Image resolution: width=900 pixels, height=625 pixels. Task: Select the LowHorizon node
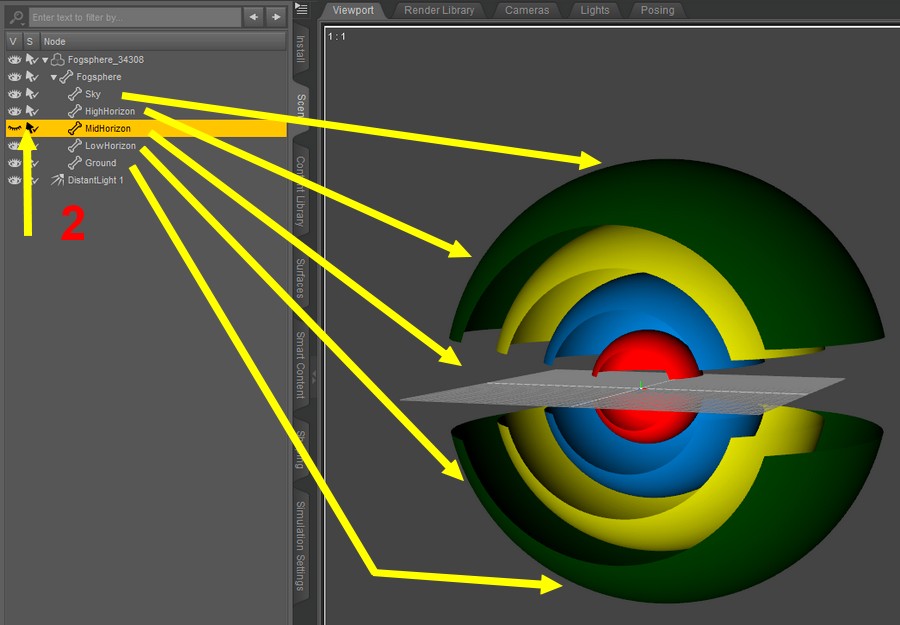tap(110, 146)
